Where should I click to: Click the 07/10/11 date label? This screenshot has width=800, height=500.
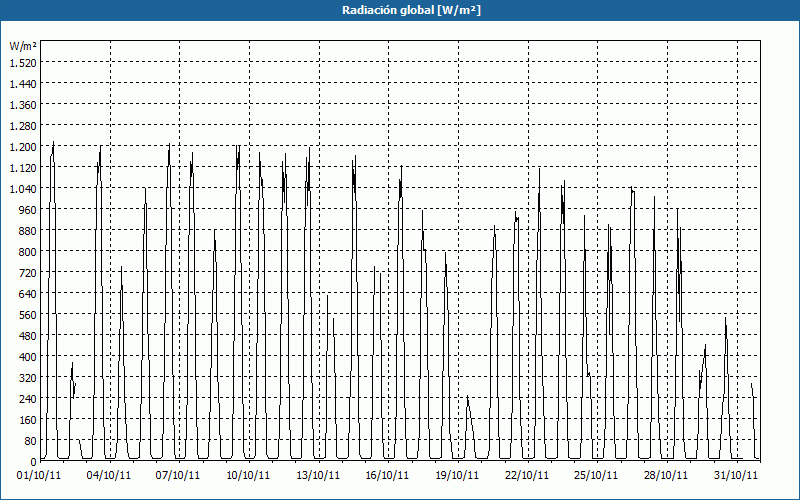178,476
